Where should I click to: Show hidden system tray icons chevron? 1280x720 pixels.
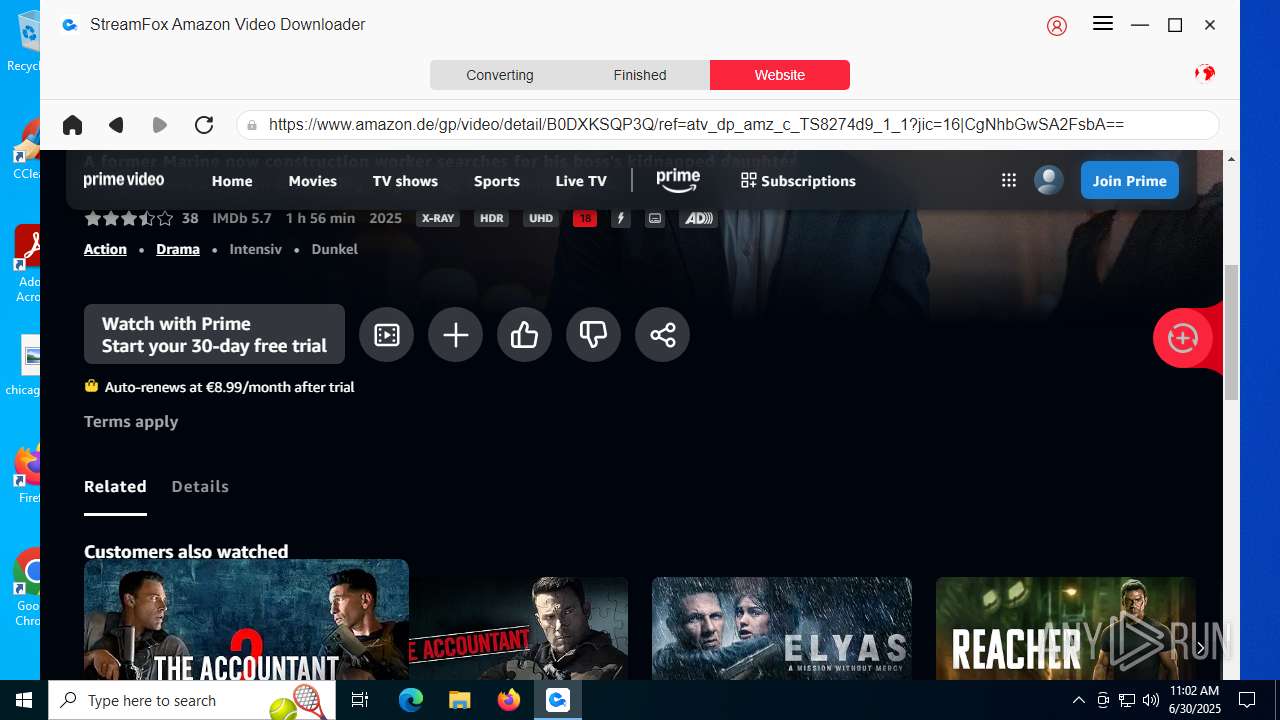[1078, 700]
